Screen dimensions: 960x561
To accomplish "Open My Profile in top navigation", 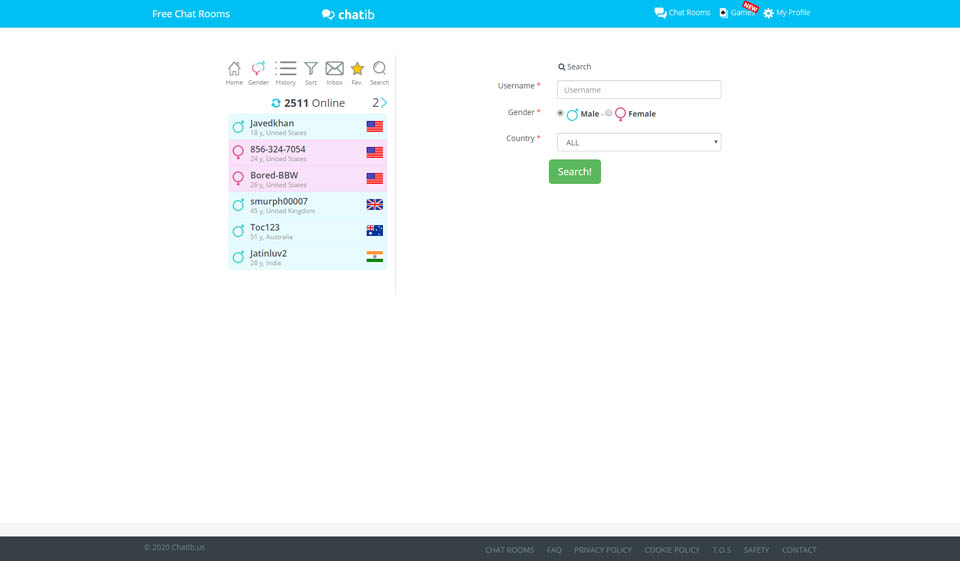I will [786, 13].
